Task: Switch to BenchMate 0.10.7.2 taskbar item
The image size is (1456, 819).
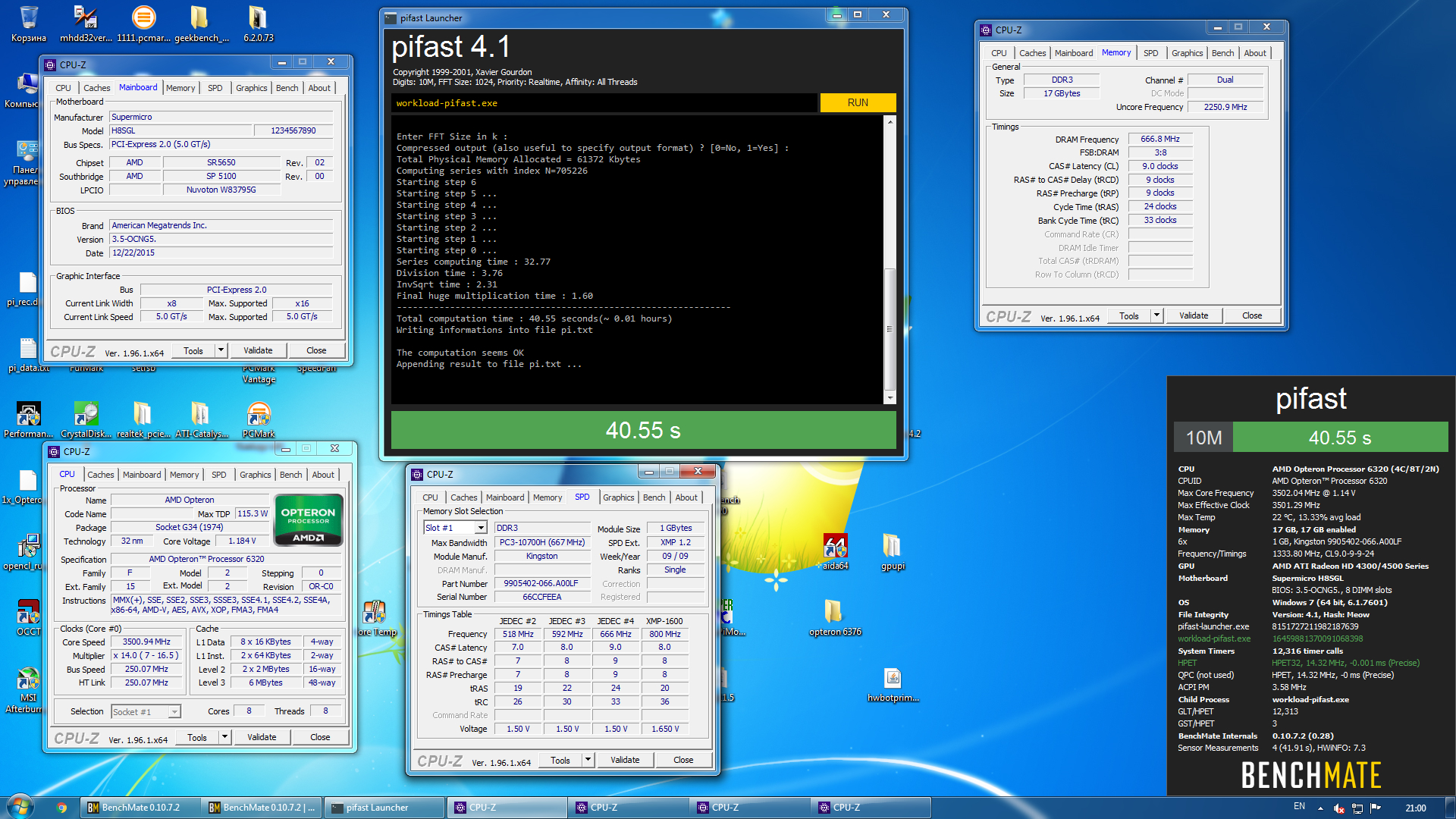Action: pos(141,808)
